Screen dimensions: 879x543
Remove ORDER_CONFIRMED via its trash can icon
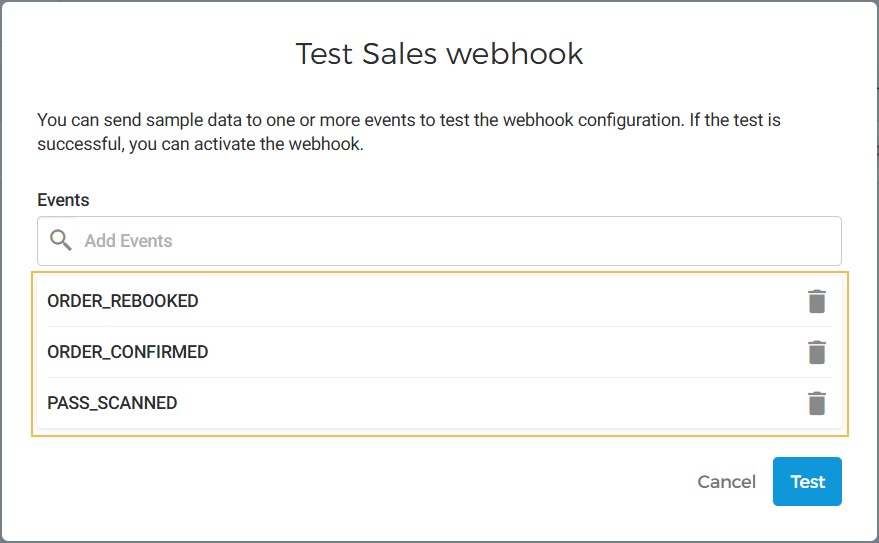(x=817, y=352)
